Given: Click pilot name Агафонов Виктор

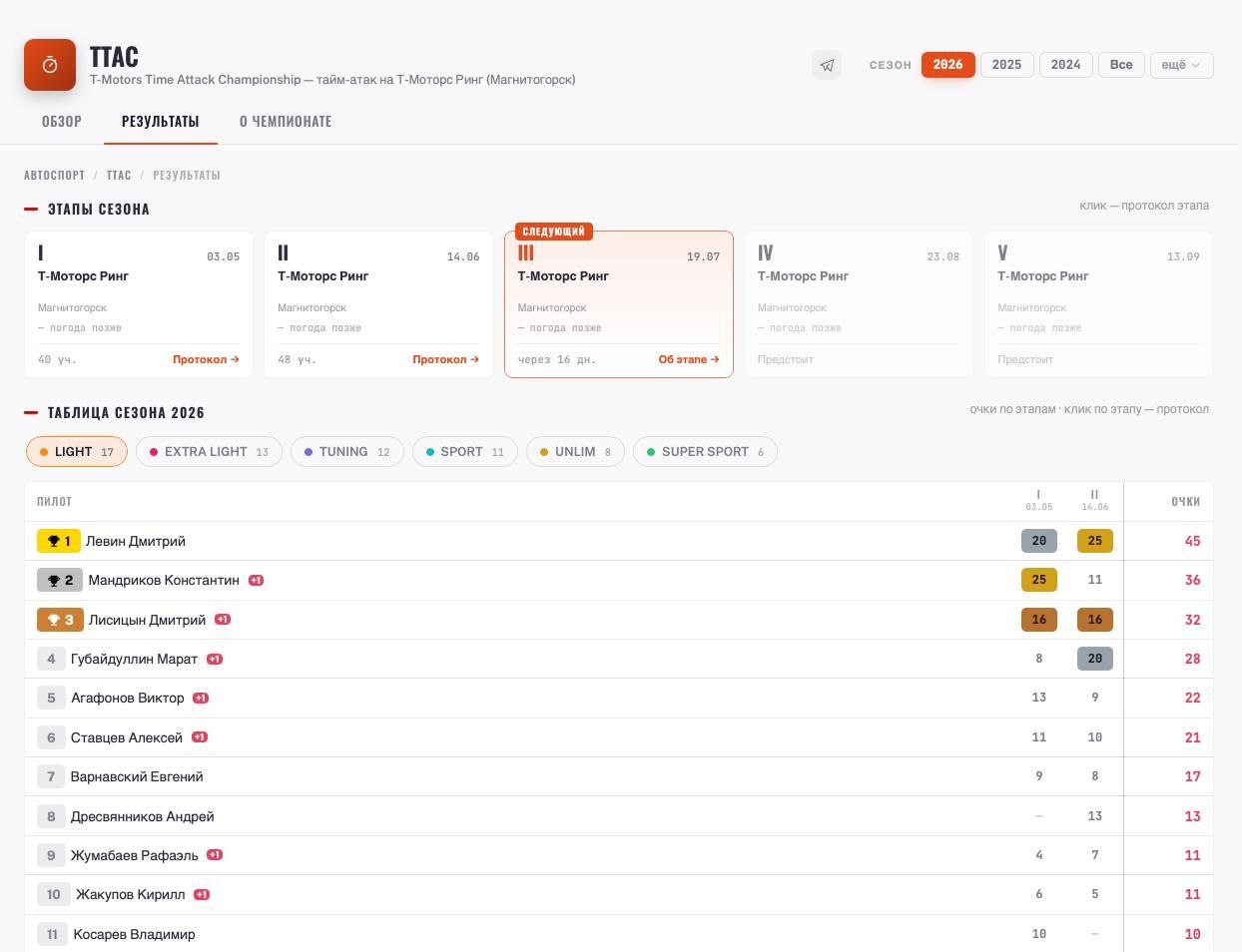Looking at the screenshot, I should (128, 698).
